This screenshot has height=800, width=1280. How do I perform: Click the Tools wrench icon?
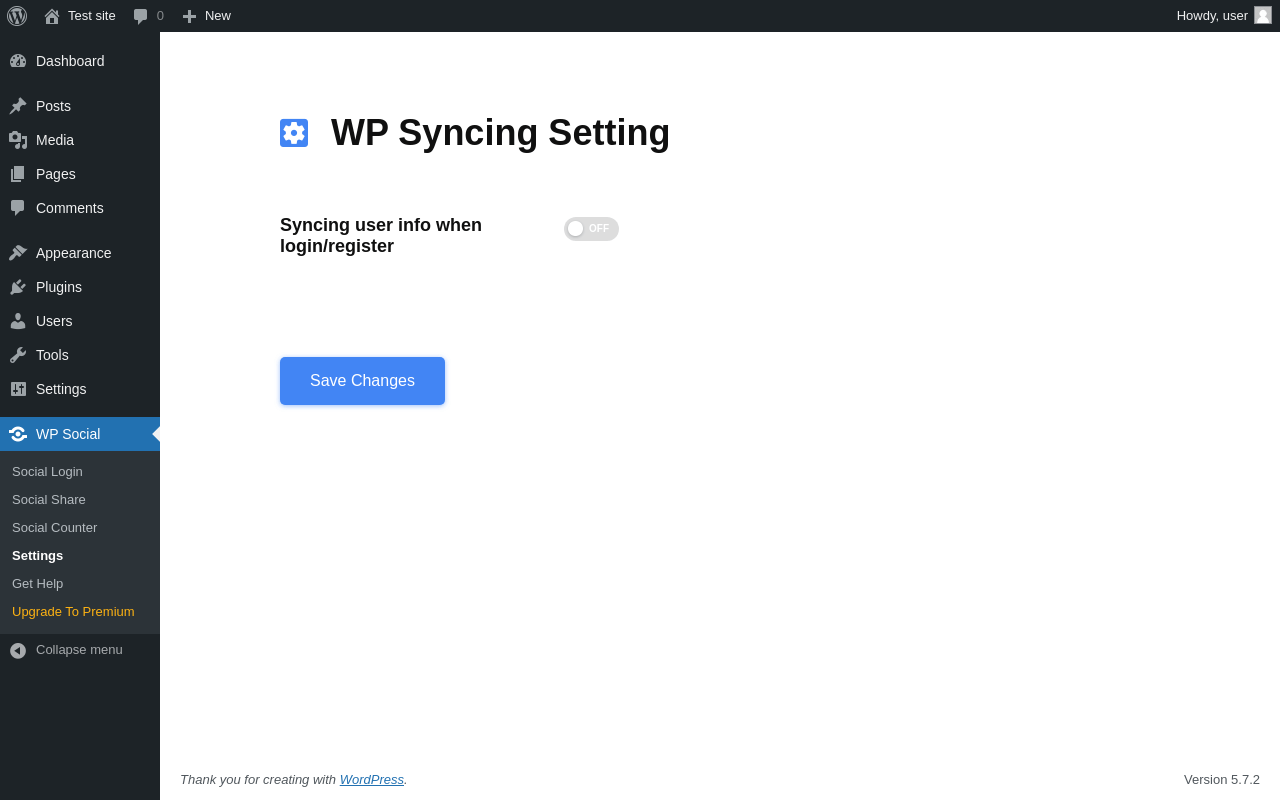click(18, 355)
